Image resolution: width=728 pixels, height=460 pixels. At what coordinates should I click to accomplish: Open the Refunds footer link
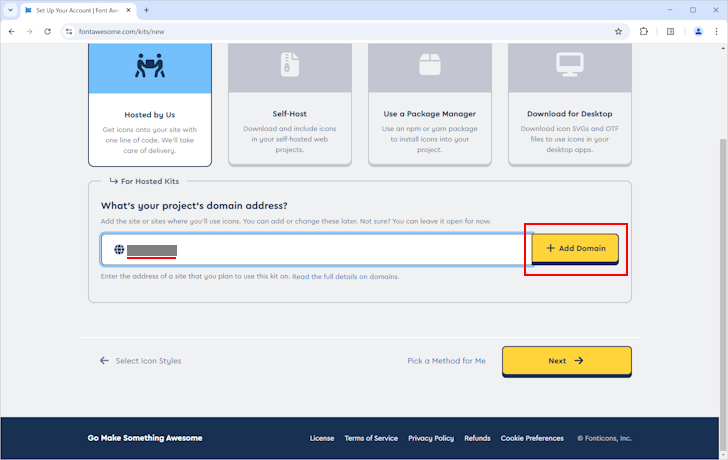click(477, 438)
